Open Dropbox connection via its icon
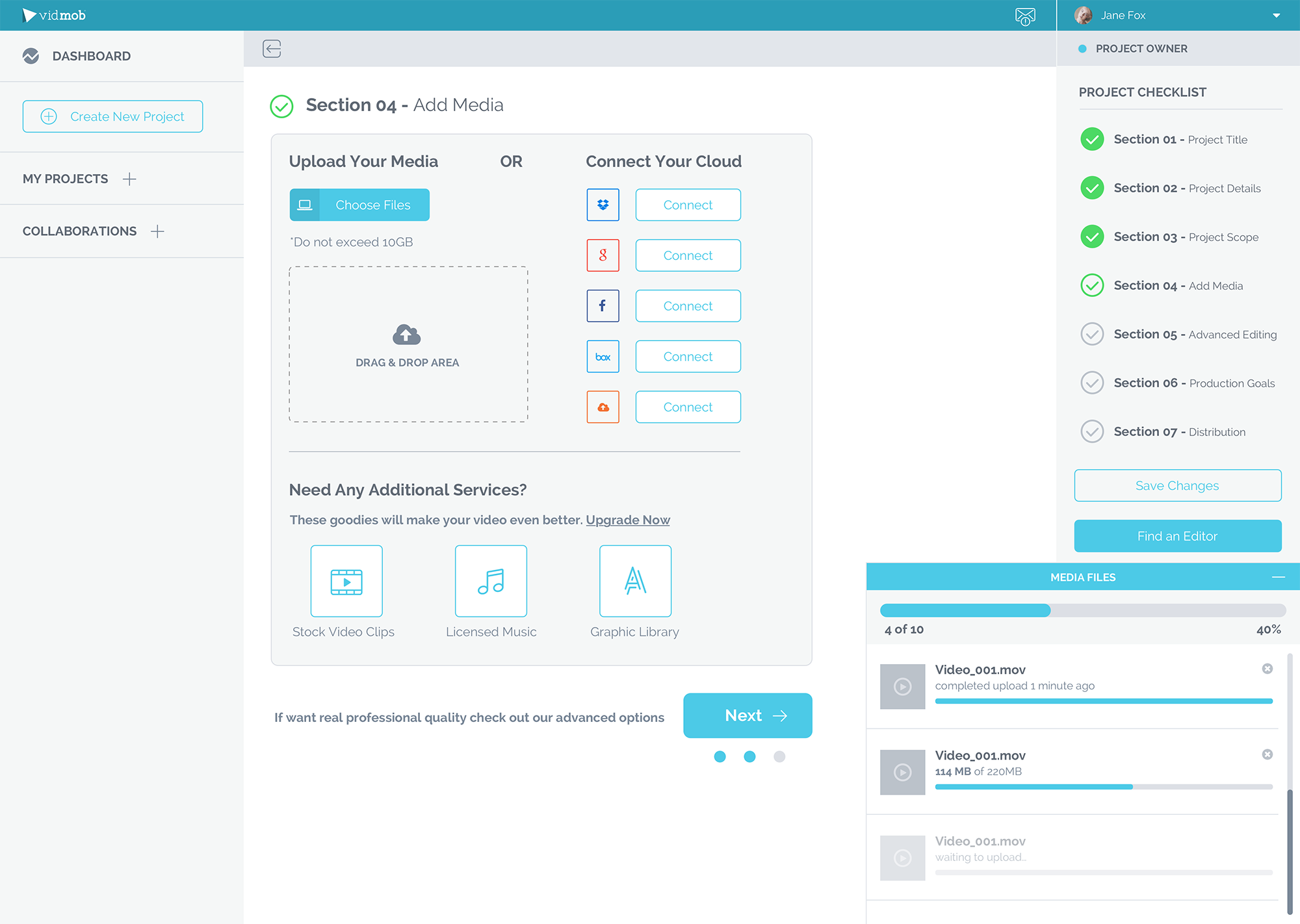The image size is (1300, 924). click(603, 205)
